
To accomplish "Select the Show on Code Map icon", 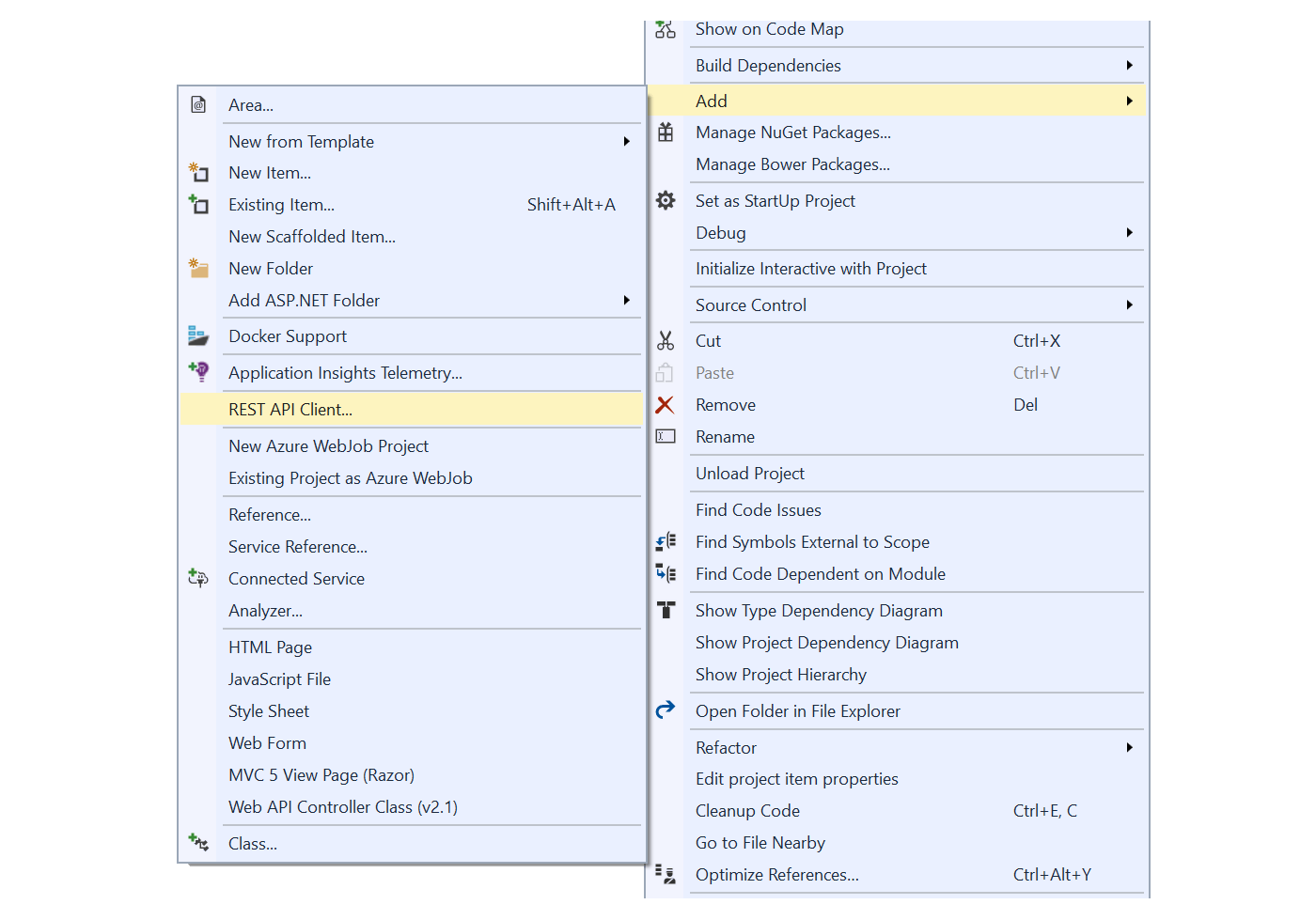I will pos(666,29).
